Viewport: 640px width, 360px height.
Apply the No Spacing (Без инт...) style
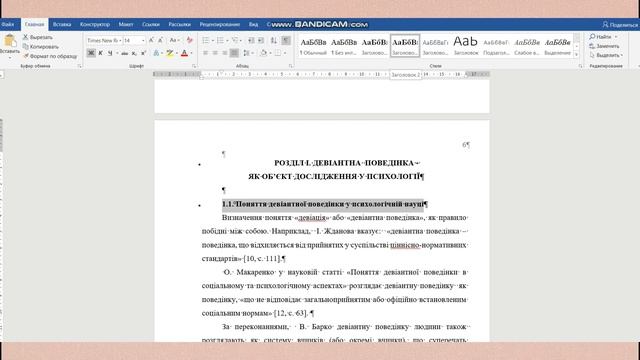[x=344, y=46]
